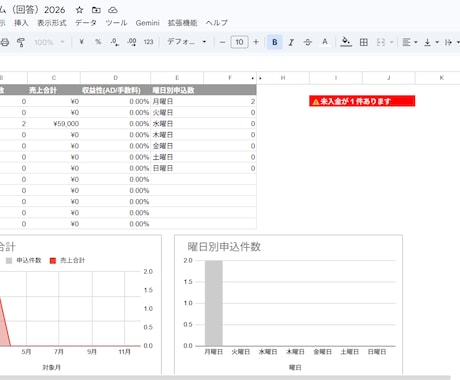
Task: Select the 売上合計 header cell
Action: [x=54, y=90]
